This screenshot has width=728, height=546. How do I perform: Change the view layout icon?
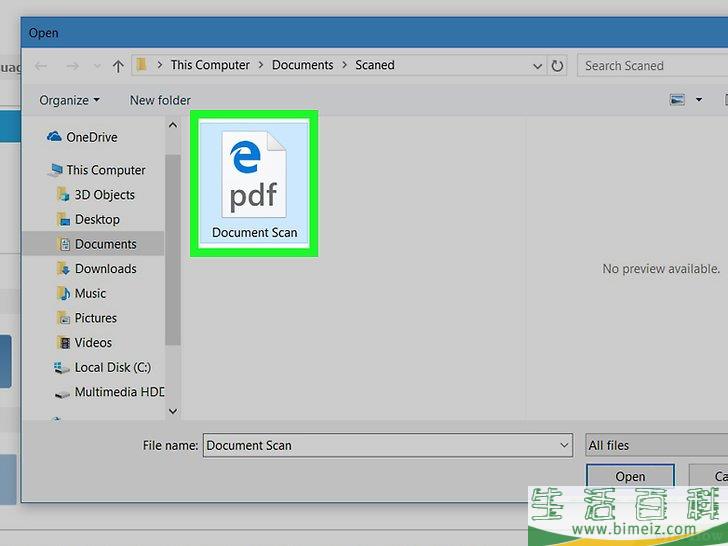pyautogui.click(x=677, y=99)
